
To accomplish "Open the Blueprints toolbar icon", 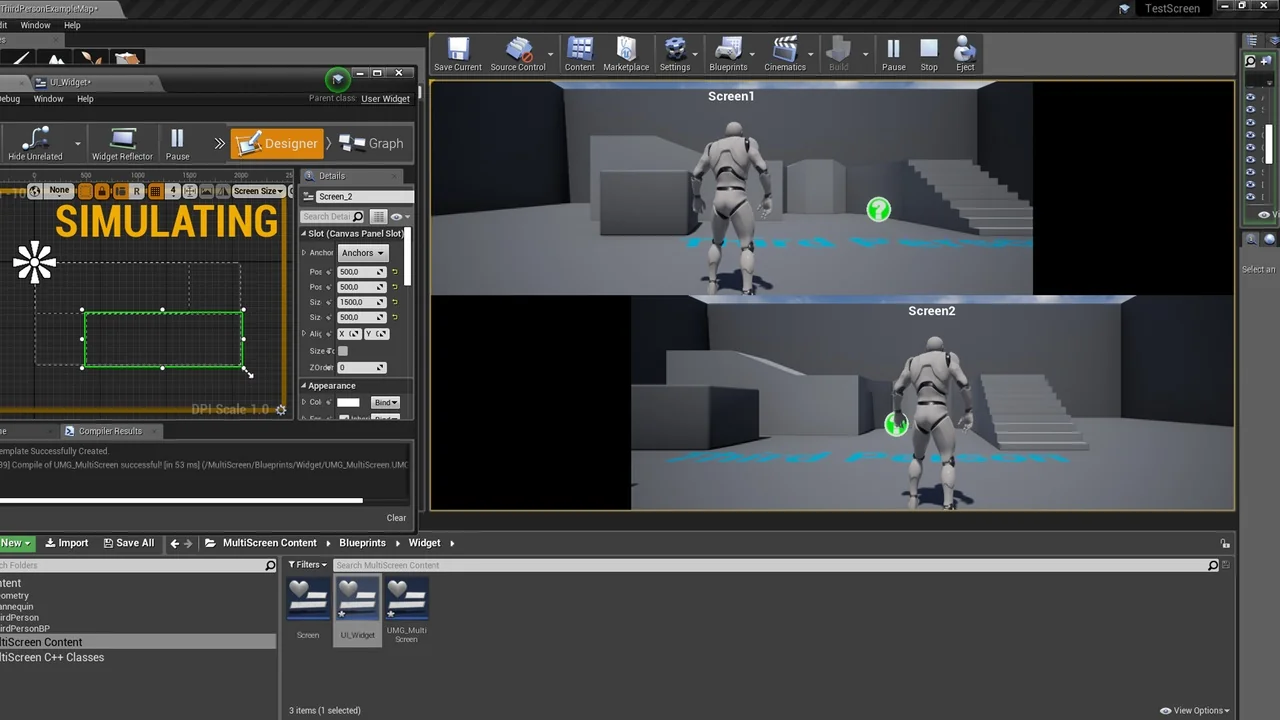I will coord(728,52).
